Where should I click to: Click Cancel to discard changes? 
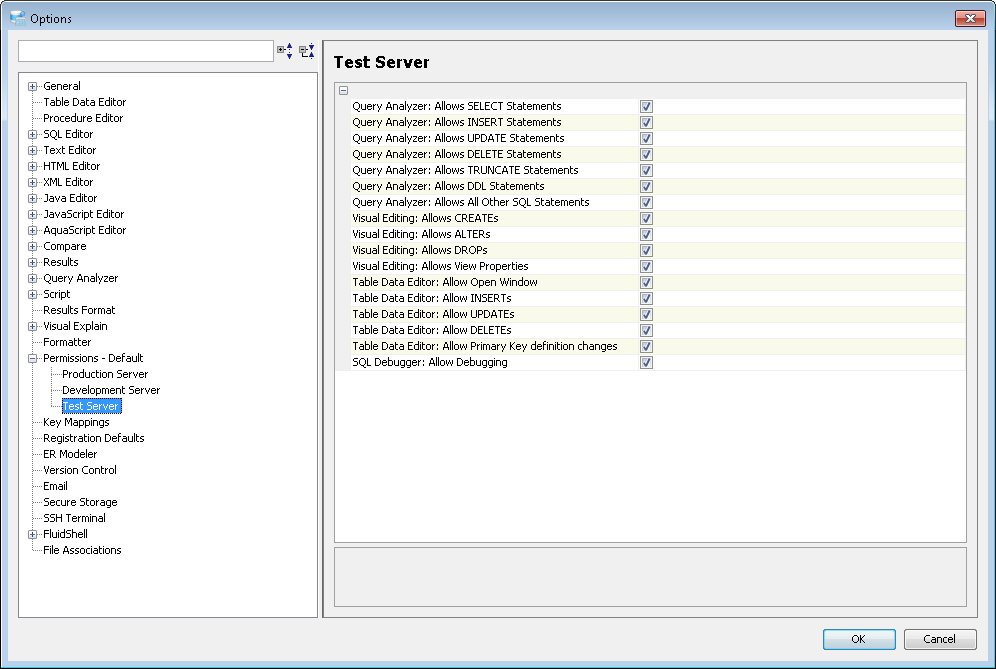pyautogui.click(x=939, y=639)
